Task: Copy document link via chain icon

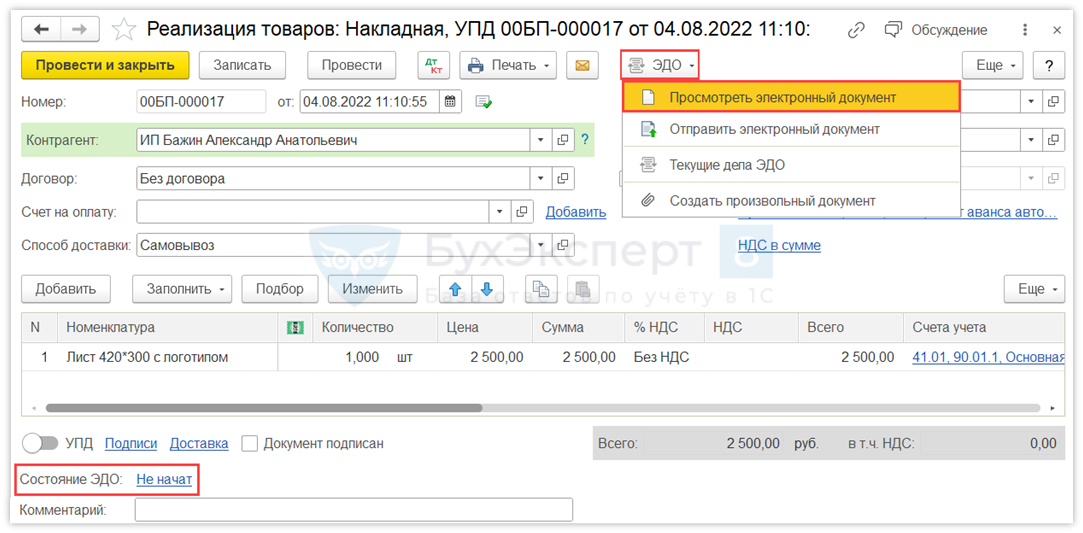Action: click(x=856, y=30)
